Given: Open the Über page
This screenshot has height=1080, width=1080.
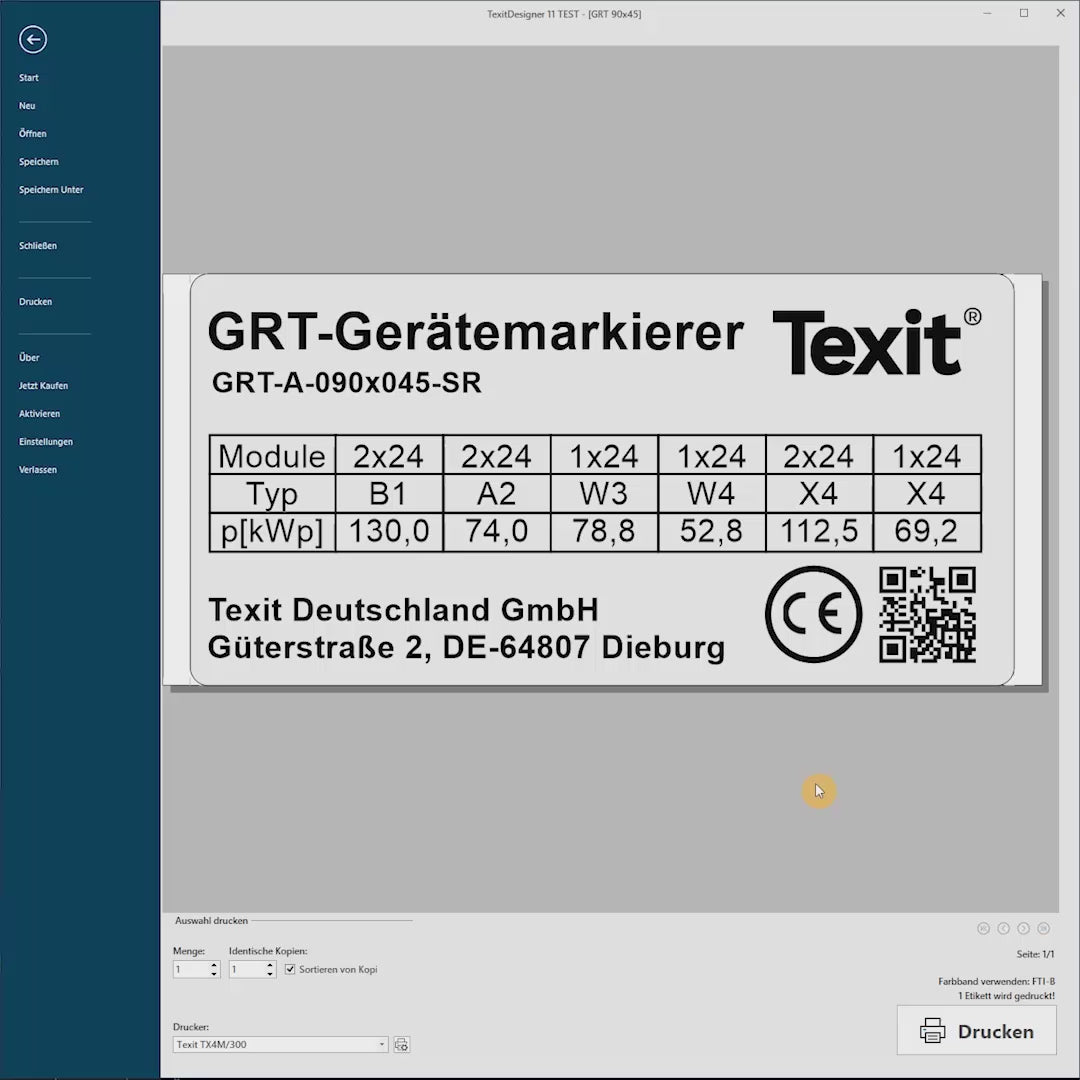Looking at the screenshot, I should tap(29, 357).
